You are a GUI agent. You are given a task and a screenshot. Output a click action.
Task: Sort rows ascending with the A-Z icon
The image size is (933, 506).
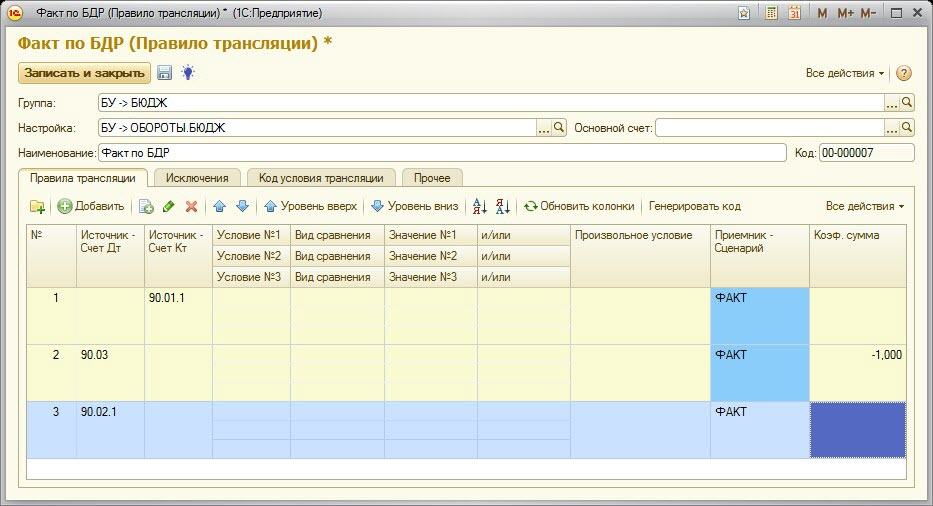[479, 206]
